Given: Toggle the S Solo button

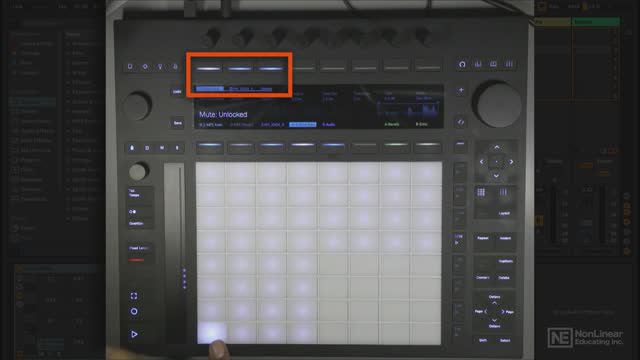Looking at the screenshot, I should point(177,148).
